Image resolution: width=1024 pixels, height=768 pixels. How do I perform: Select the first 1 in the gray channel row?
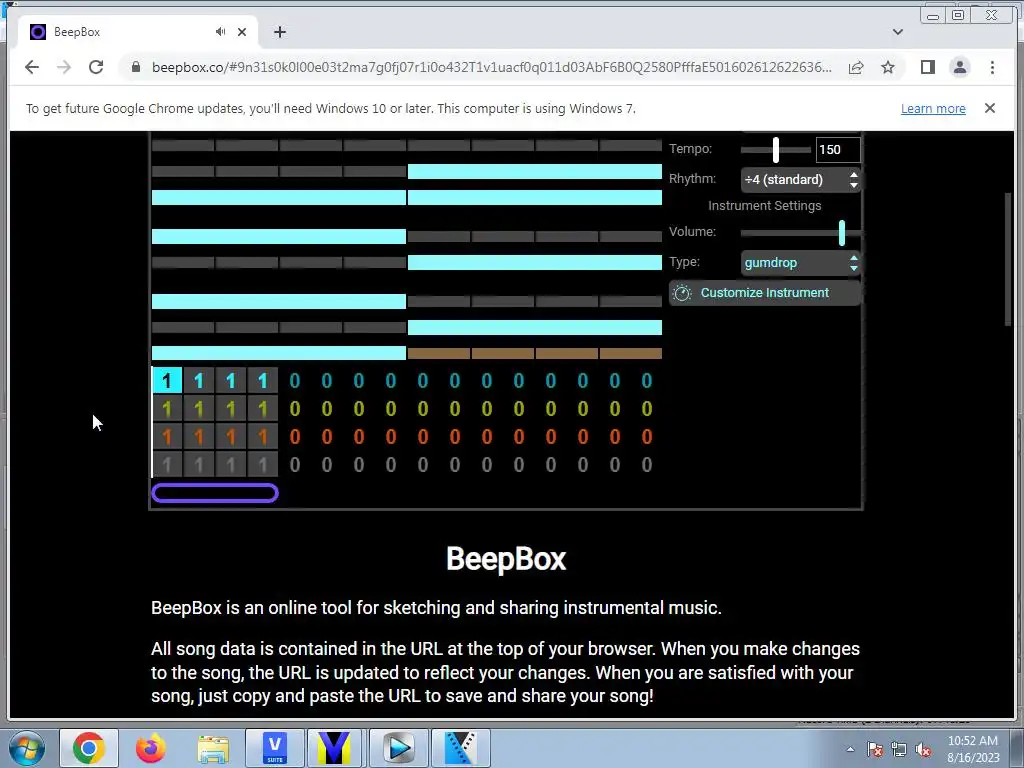tap(167, 464)
